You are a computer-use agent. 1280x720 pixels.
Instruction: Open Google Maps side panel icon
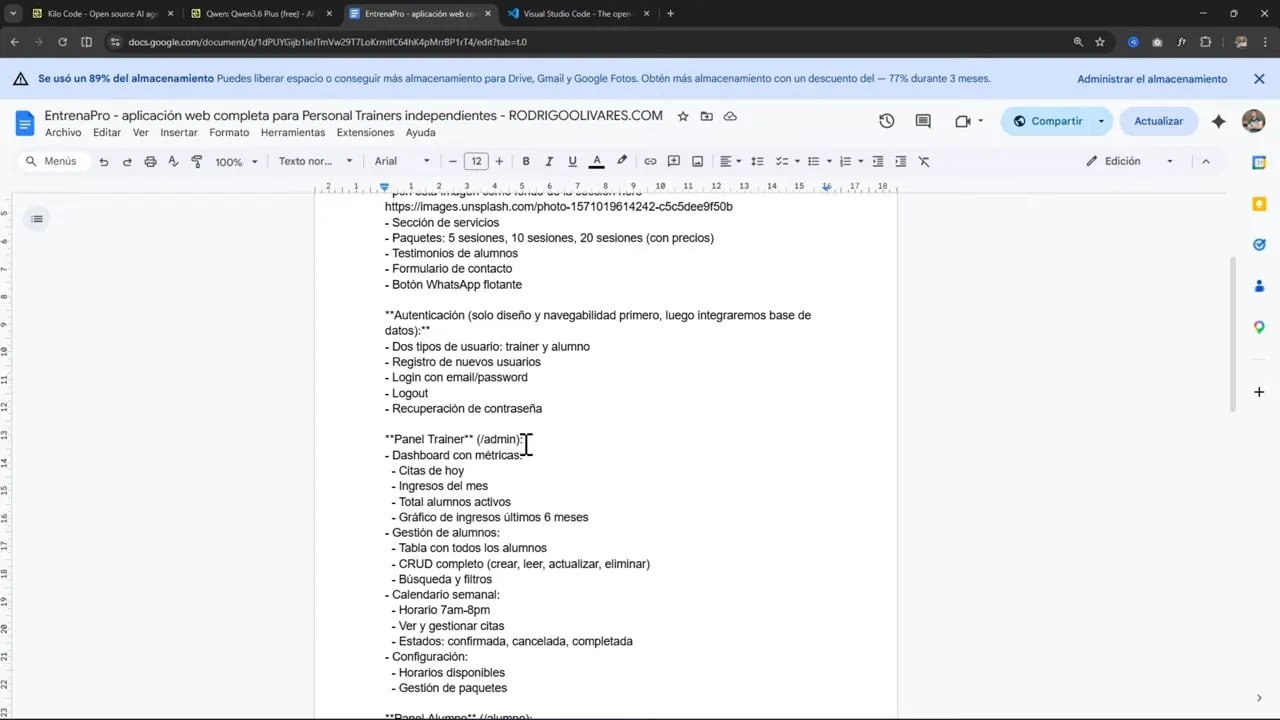(x=1259, y=327)
